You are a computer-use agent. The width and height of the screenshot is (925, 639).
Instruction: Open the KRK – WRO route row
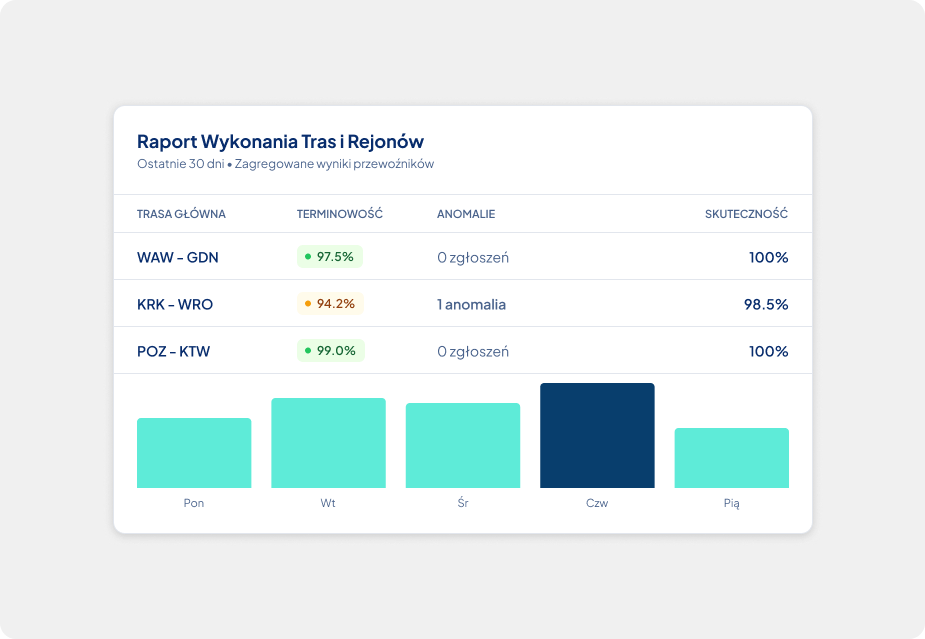click(x=462, y=304)
